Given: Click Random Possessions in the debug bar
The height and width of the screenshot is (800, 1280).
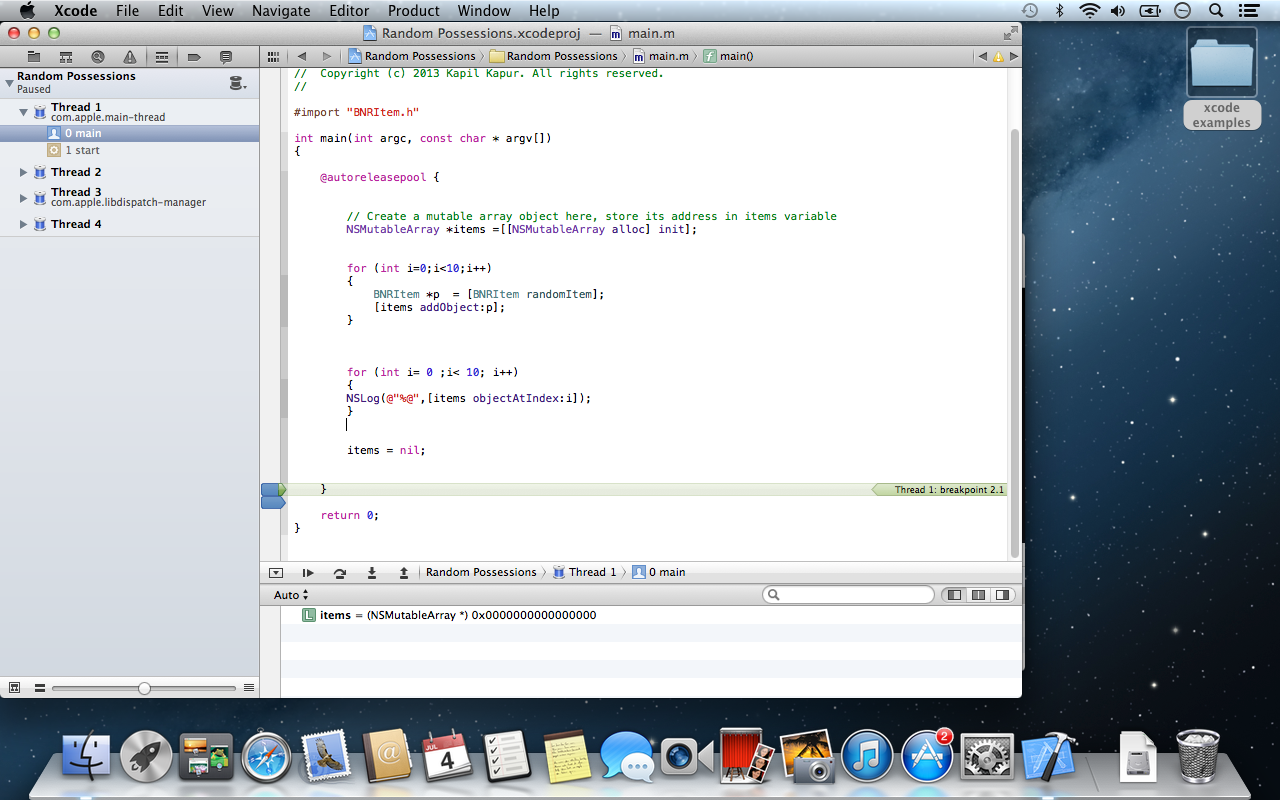Looking at the screenshot, I should pos(481,572).
